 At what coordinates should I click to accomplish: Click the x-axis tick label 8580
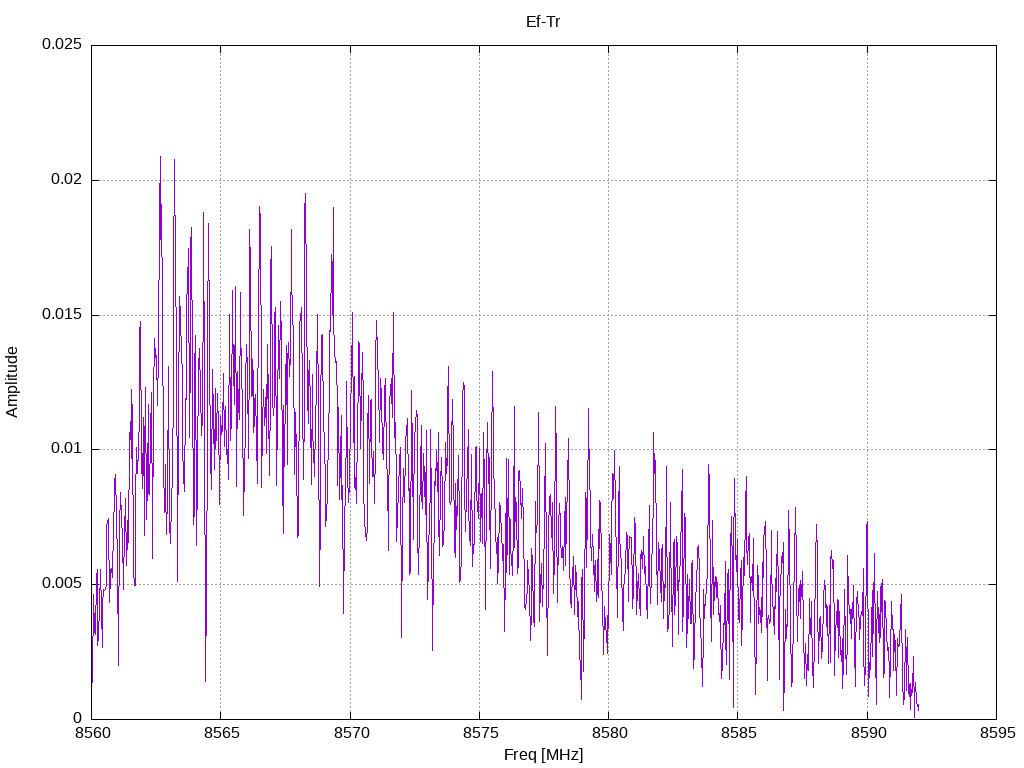click(609, 733)
